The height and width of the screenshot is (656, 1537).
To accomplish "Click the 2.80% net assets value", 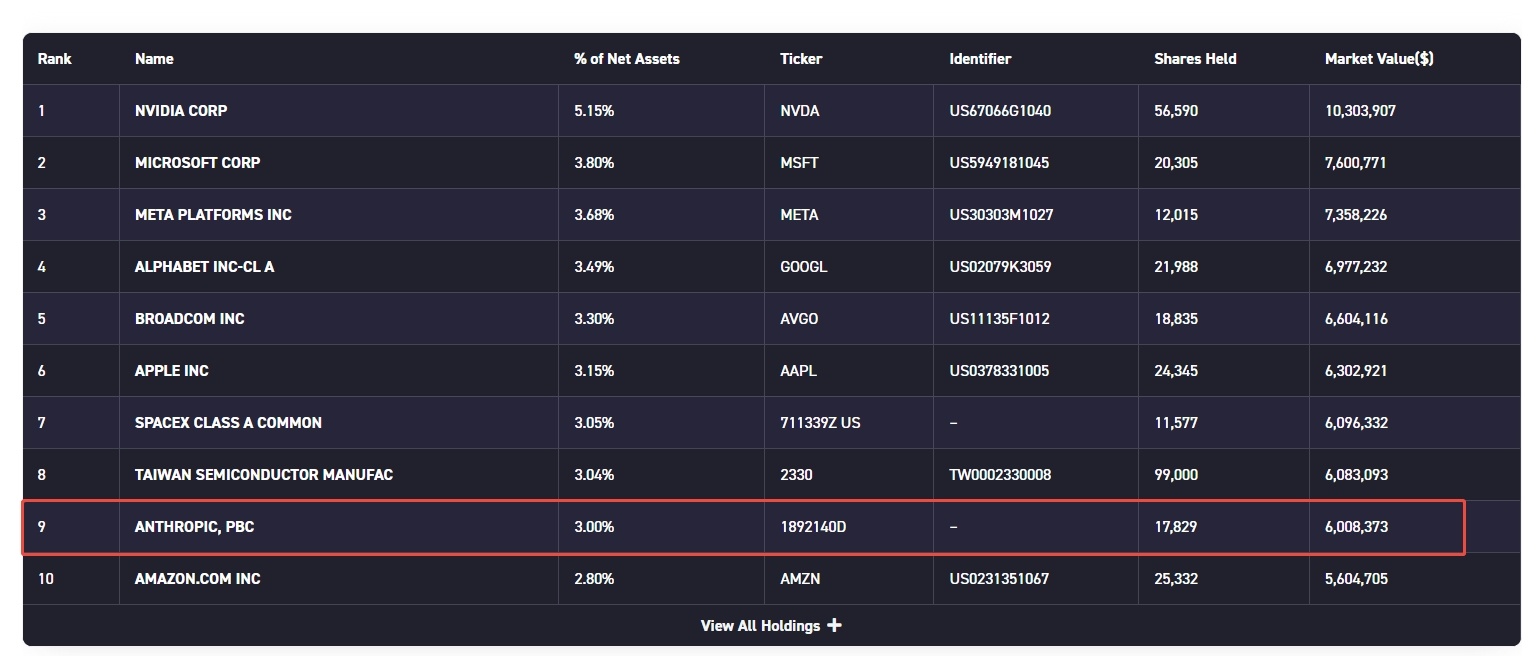I will point(594,579).
